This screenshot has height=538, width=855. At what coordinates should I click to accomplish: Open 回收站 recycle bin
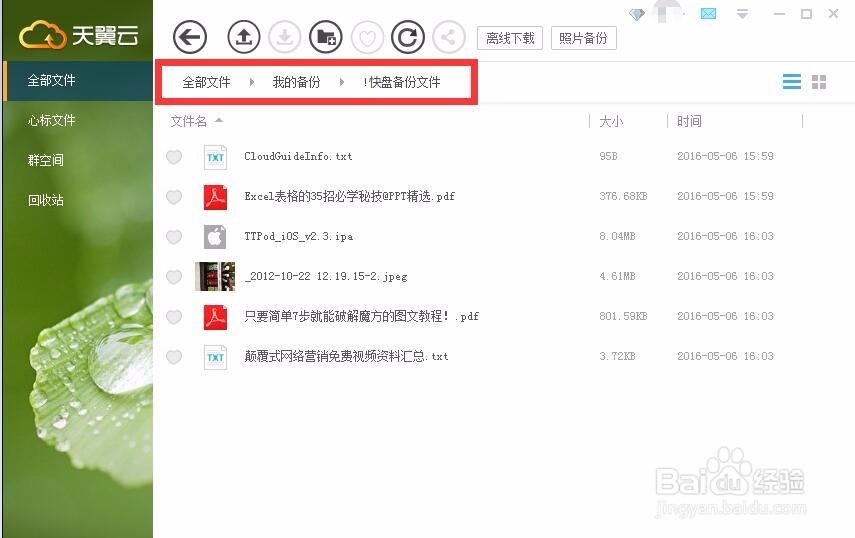tap(45, 200)
